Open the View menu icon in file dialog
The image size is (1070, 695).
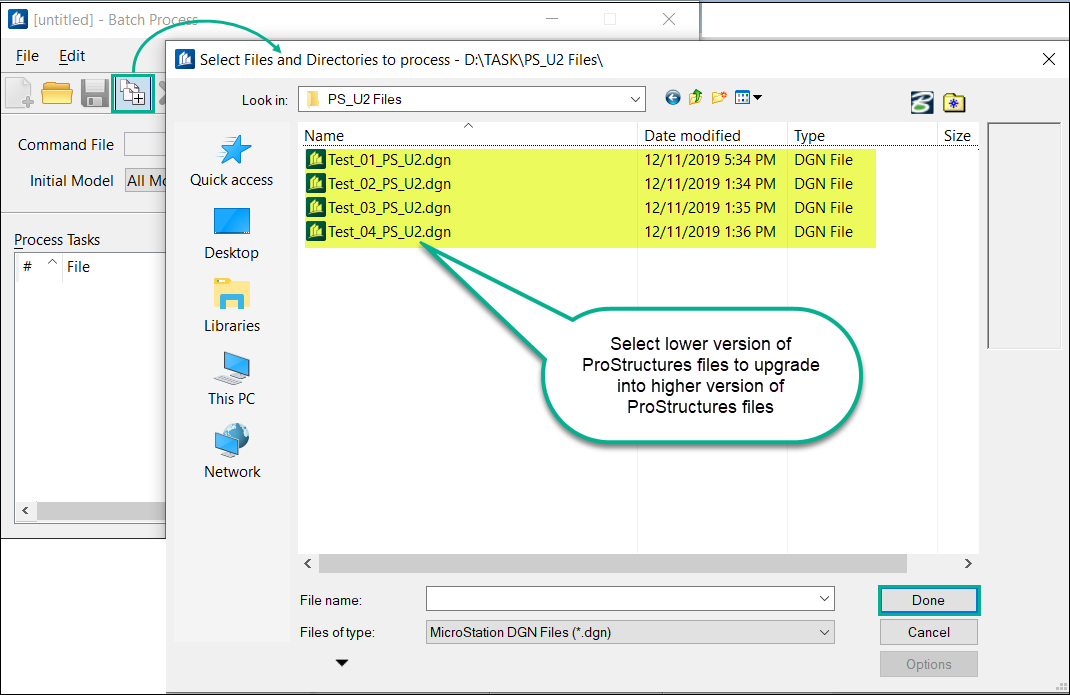[748, 98]
